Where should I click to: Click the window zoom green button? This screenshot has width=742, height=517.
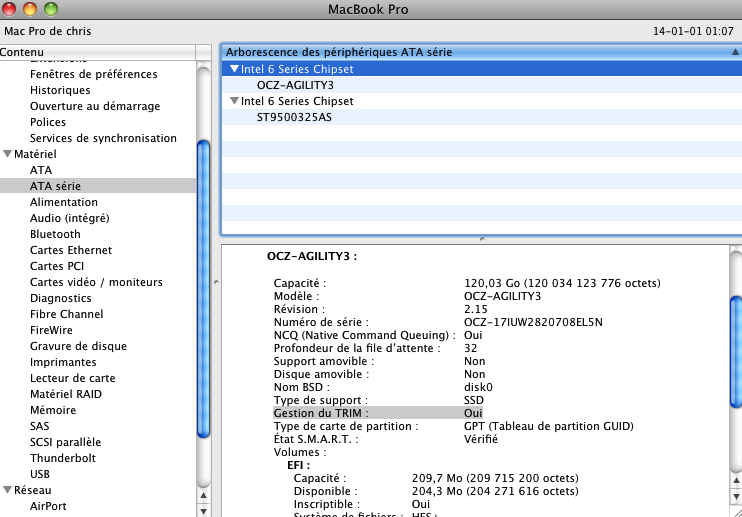[x=51, y=9]
